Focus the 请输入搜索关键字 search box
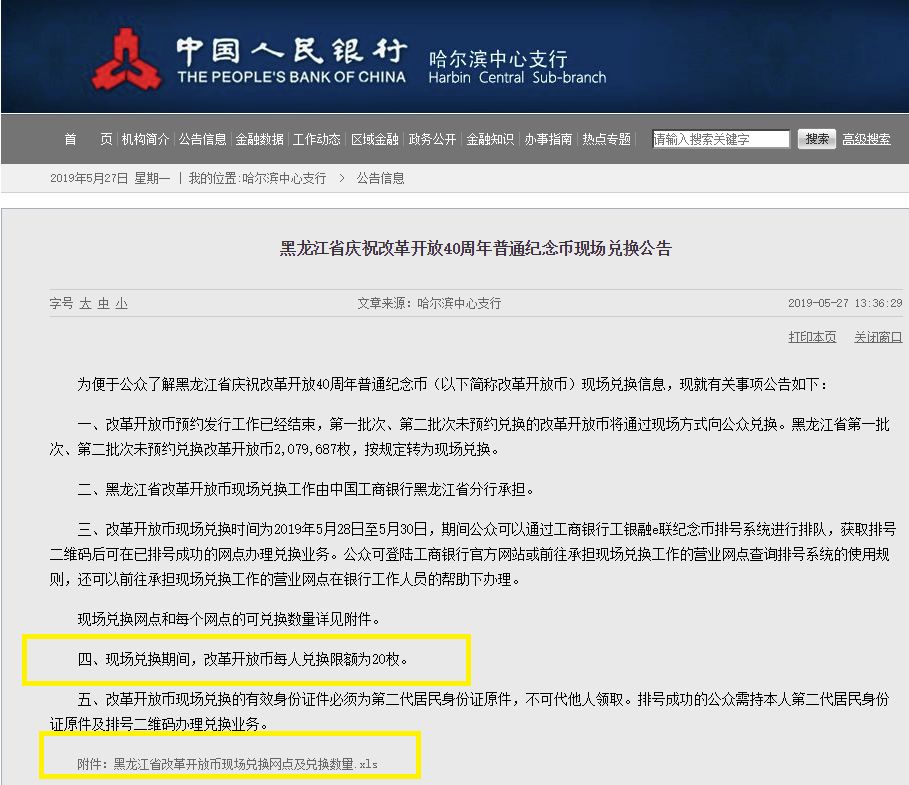The height and width of the screenshot is (785, 909). (721, 139)
